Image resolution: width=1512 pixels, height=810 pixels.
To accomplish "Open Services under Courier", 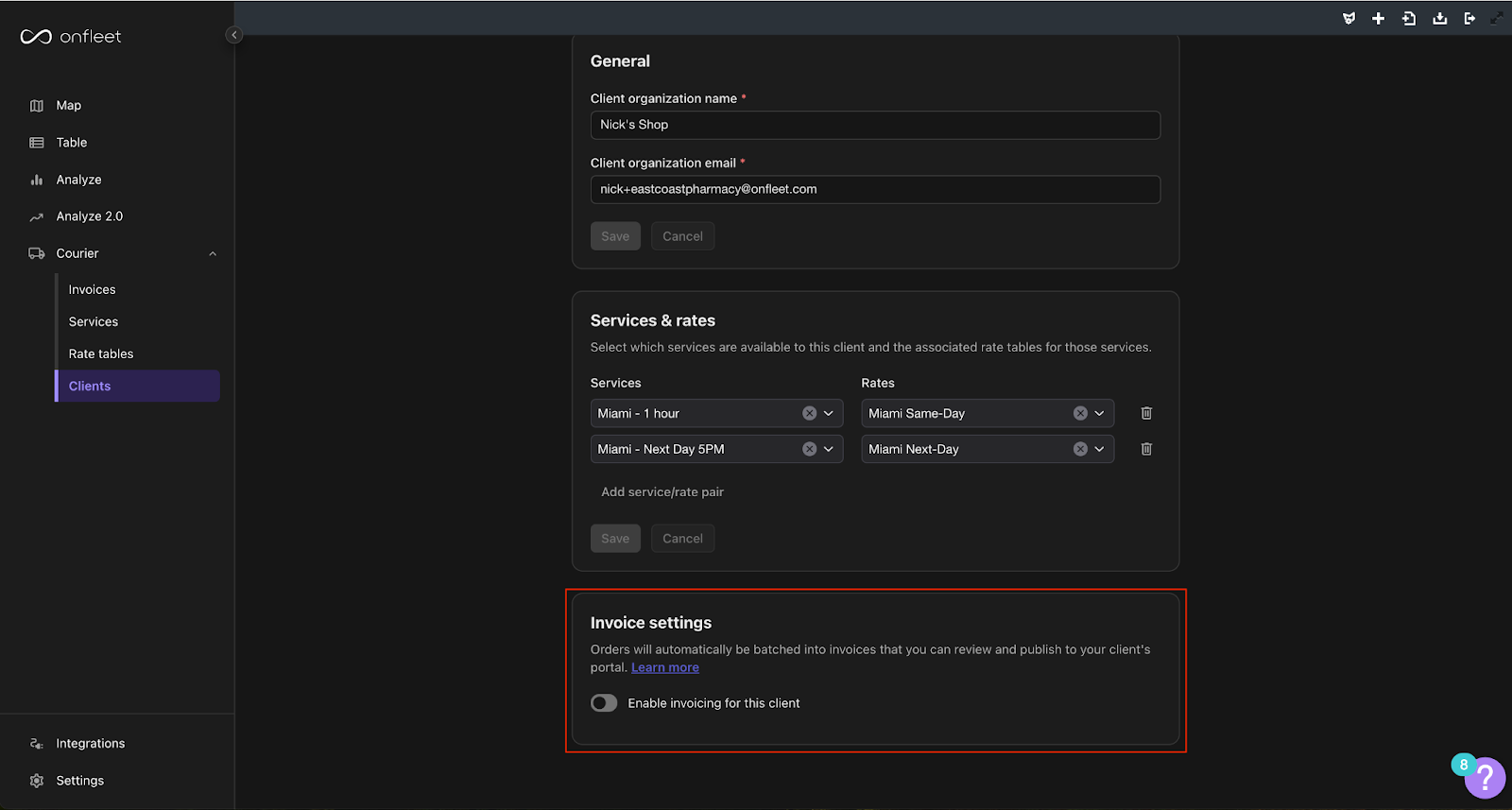I will (94, 322).
